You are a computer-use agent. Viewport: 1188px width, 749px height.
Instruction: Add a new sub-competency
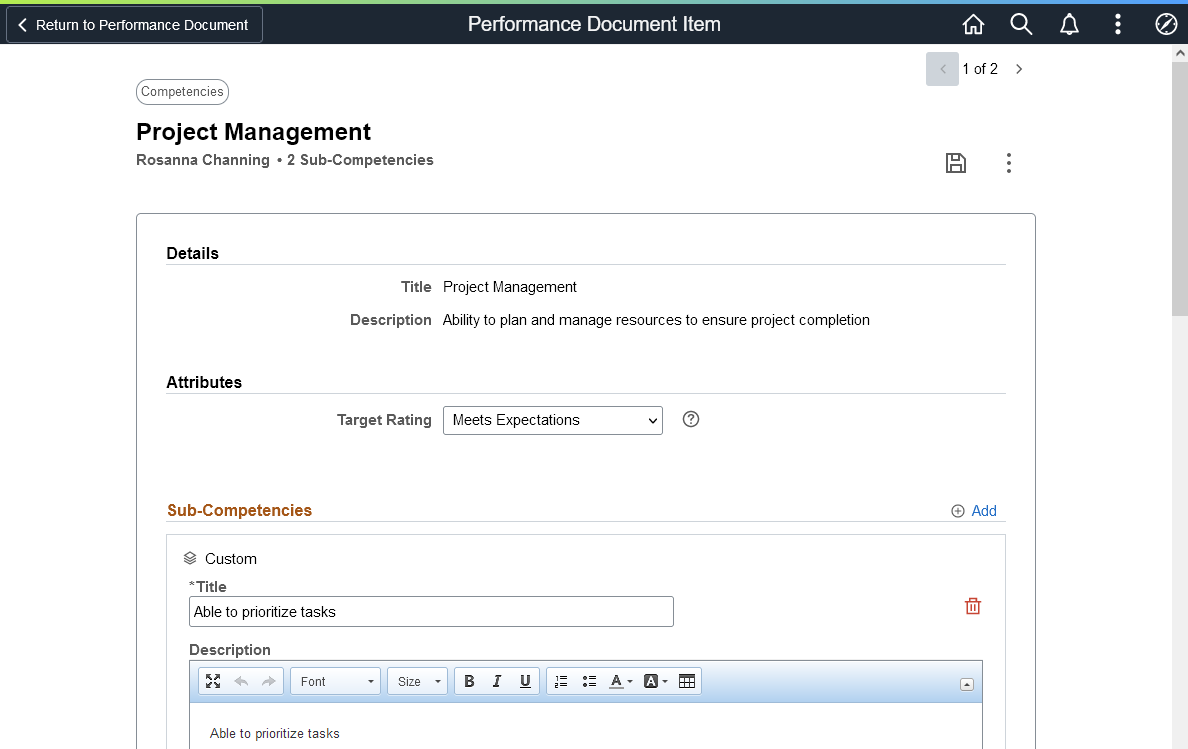974,510
